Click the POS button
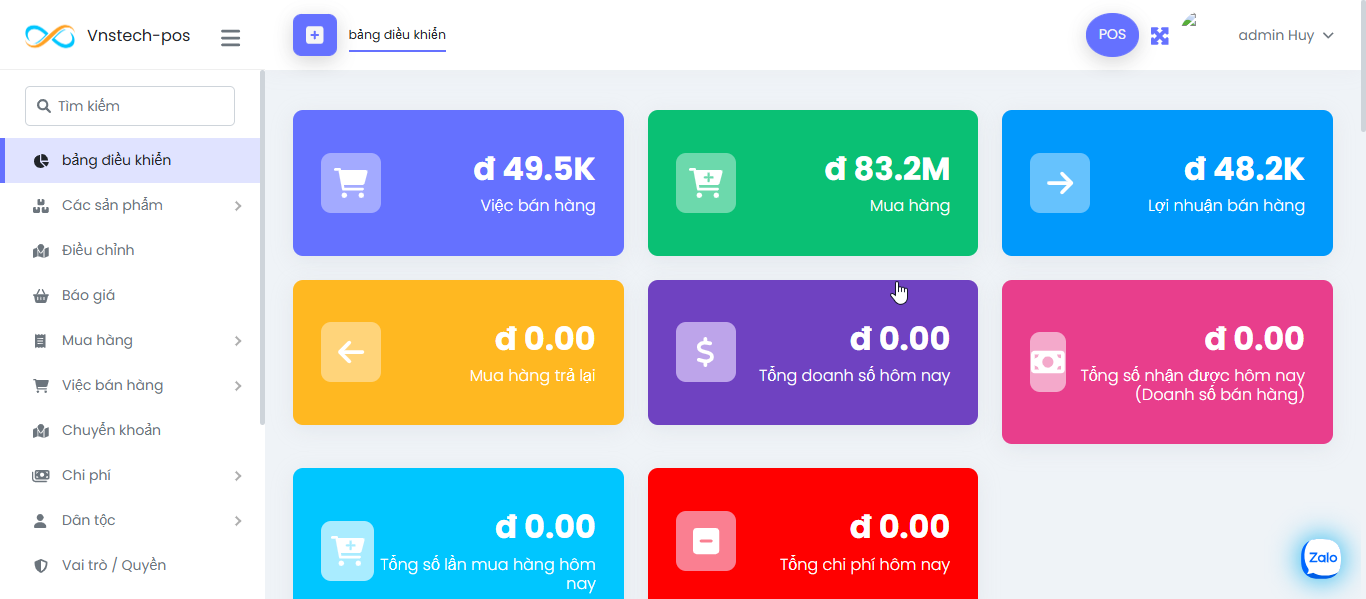1366x599 pixels. click(1112, 35)
